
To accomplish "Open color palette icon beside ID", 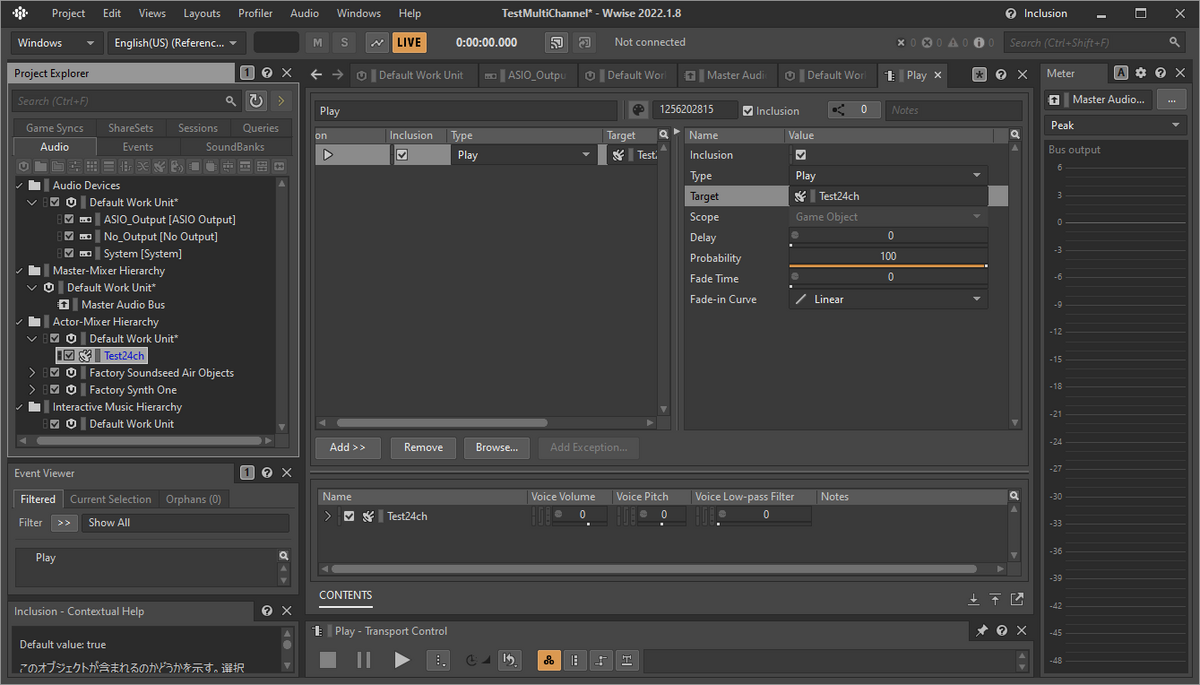I will [637, 110].
